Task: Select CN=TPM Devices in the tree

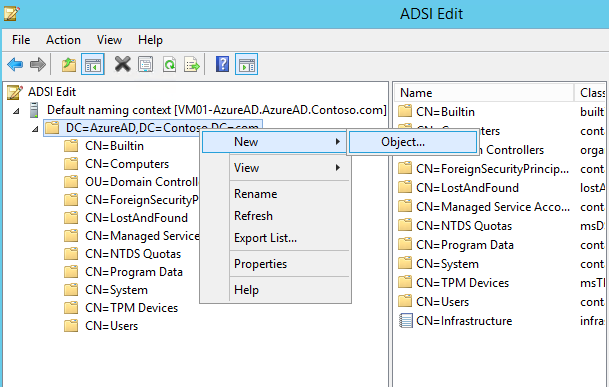Action: [x=131, y=308]
